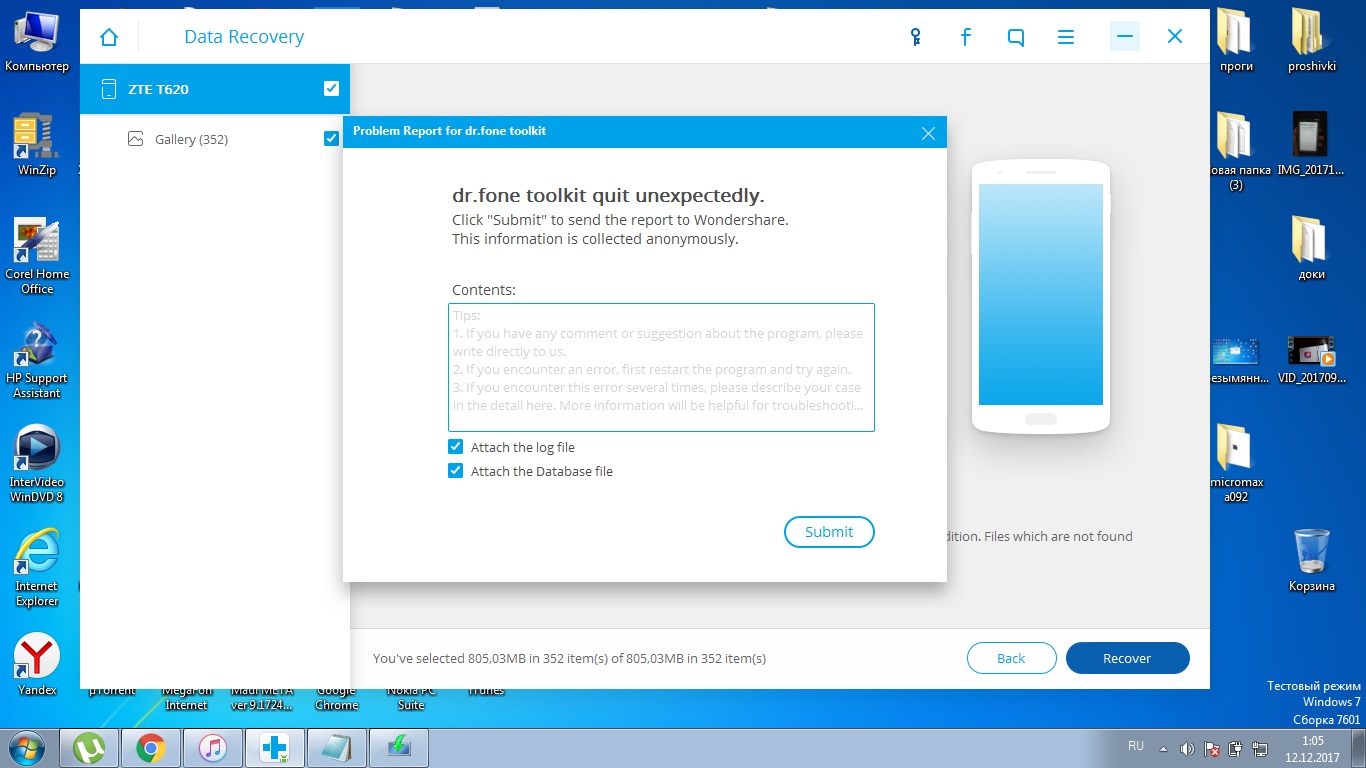
Task: Uncheck Attach the Database file
Action: [456, 471]
